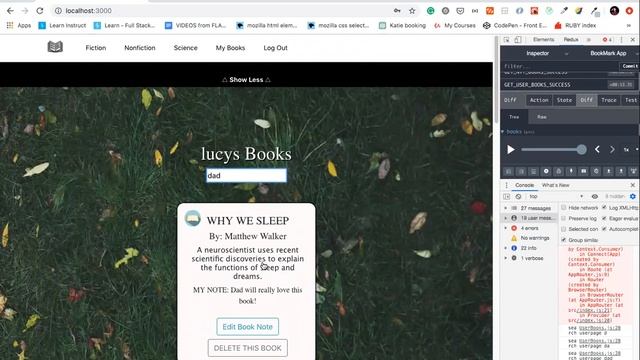
Task: Toggle console sidebar panel icon
Action: [x=507, y=196]
